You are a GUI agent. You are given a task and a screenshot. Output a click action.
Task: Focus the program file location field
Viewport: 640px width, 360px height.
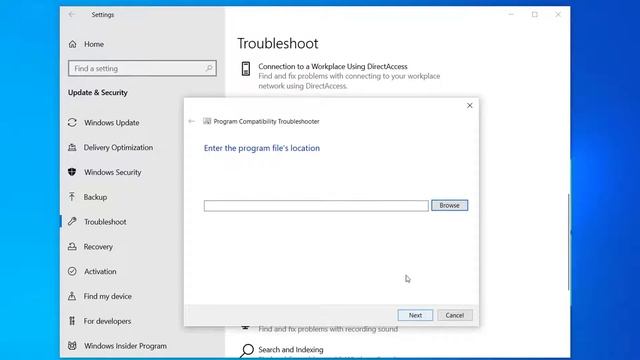pos(316,206)
